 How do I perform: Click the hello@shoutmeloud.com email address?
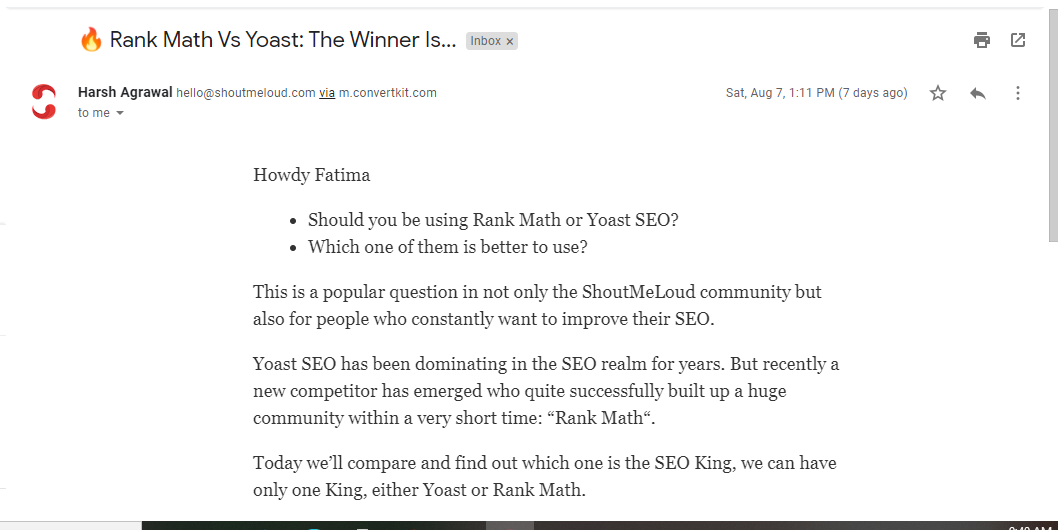246,93
